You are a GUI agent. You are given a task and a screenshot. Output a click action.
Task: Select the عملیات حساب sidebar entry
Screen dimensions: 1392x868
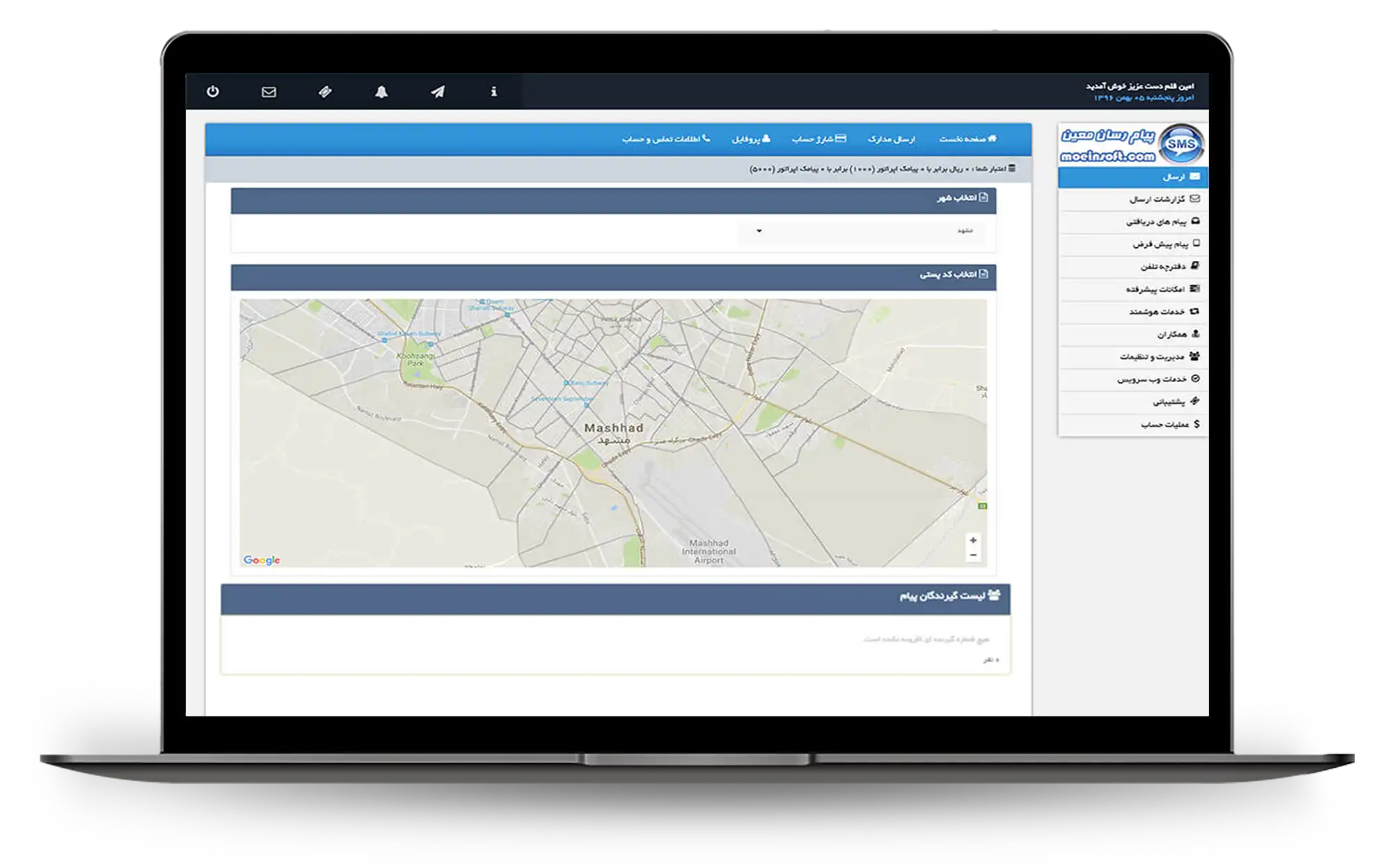(x=1169, y=424)
